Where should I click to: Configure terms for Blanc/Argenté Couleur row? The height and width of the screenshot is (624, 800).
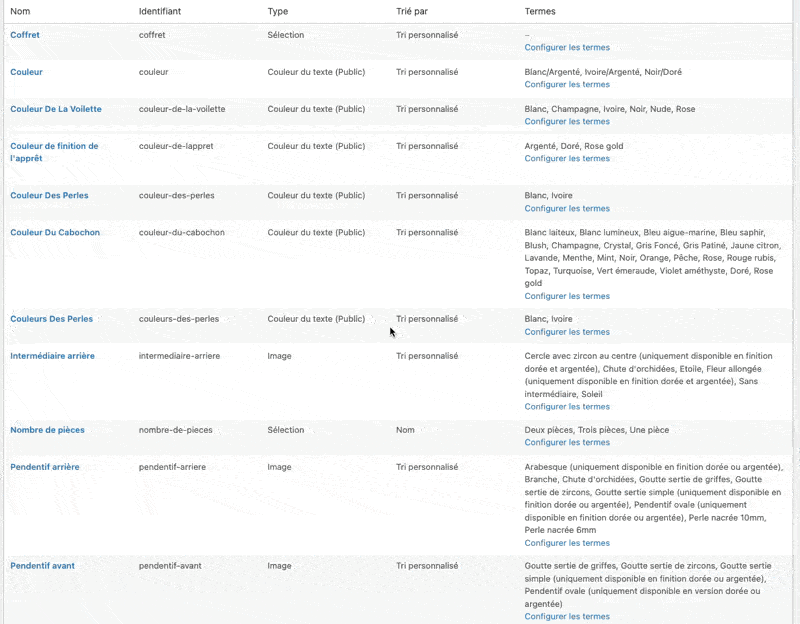pos(567,85)
